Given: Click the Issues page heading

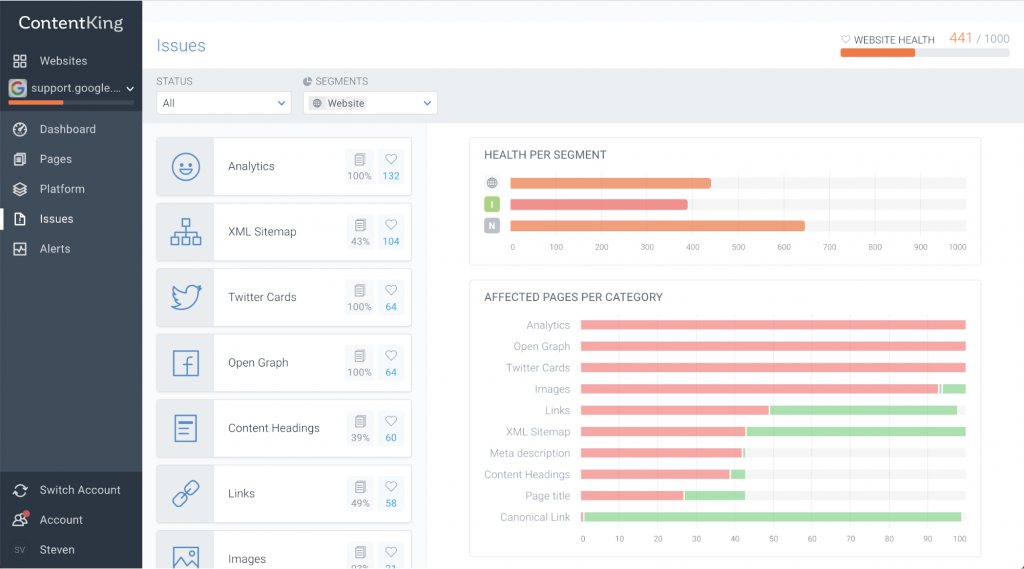Looking at the screenshot, I should pos(181,46).
